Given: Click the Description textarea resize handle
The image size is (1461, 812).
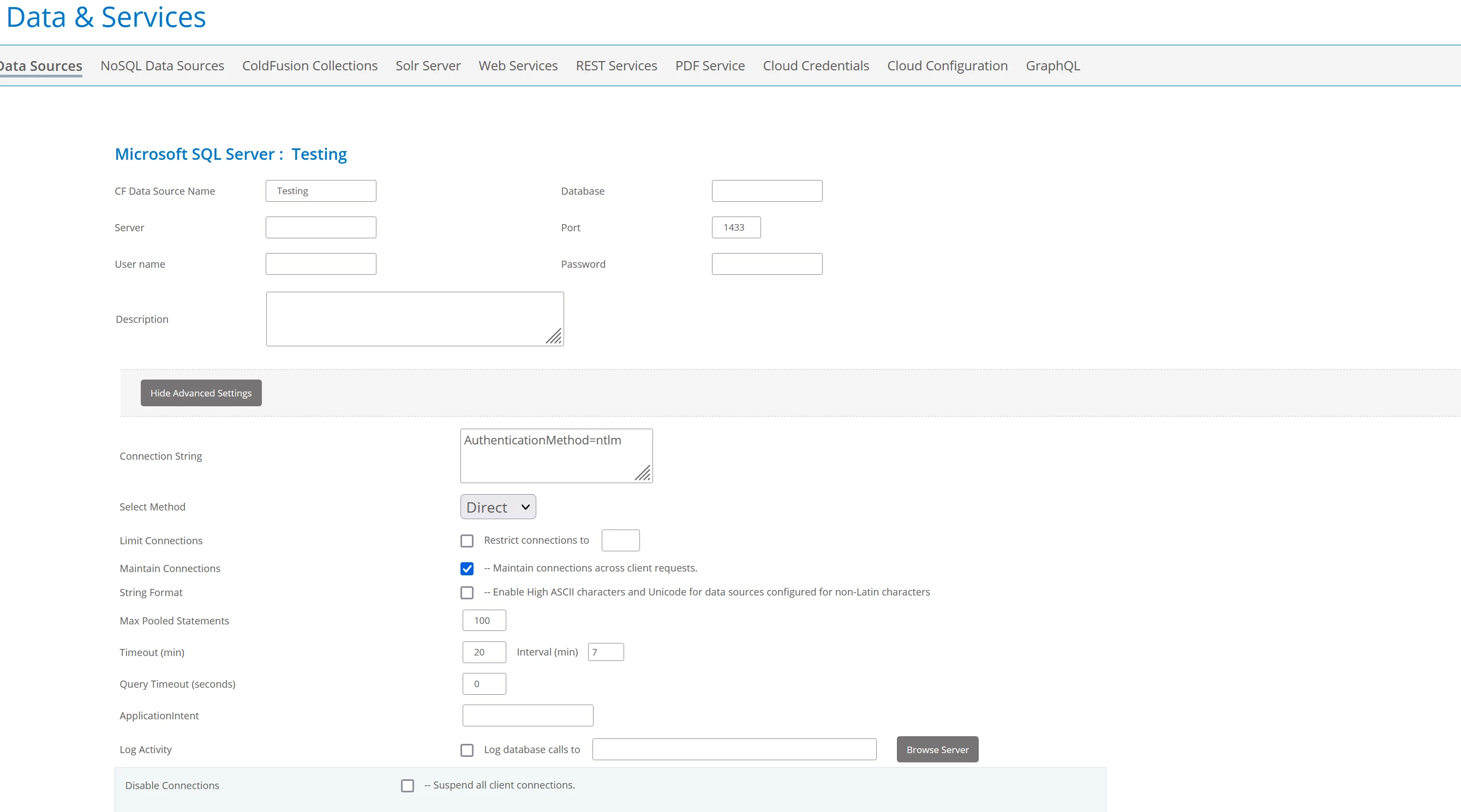Looking at the screenshot, I should click(554, 337).
